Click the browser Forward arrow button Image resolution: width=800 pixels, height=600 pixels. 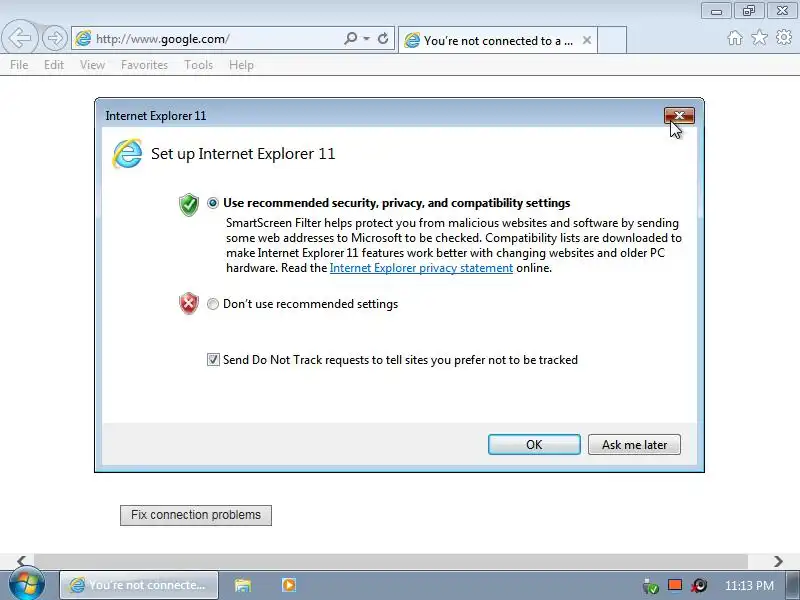point(55,38)
